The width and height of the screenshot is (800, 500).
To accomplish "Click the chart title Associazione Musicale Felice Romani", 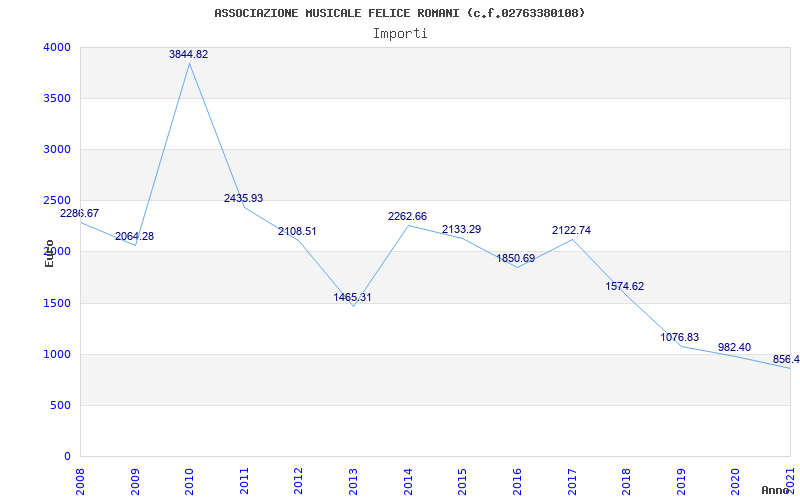I will [400, 13].
